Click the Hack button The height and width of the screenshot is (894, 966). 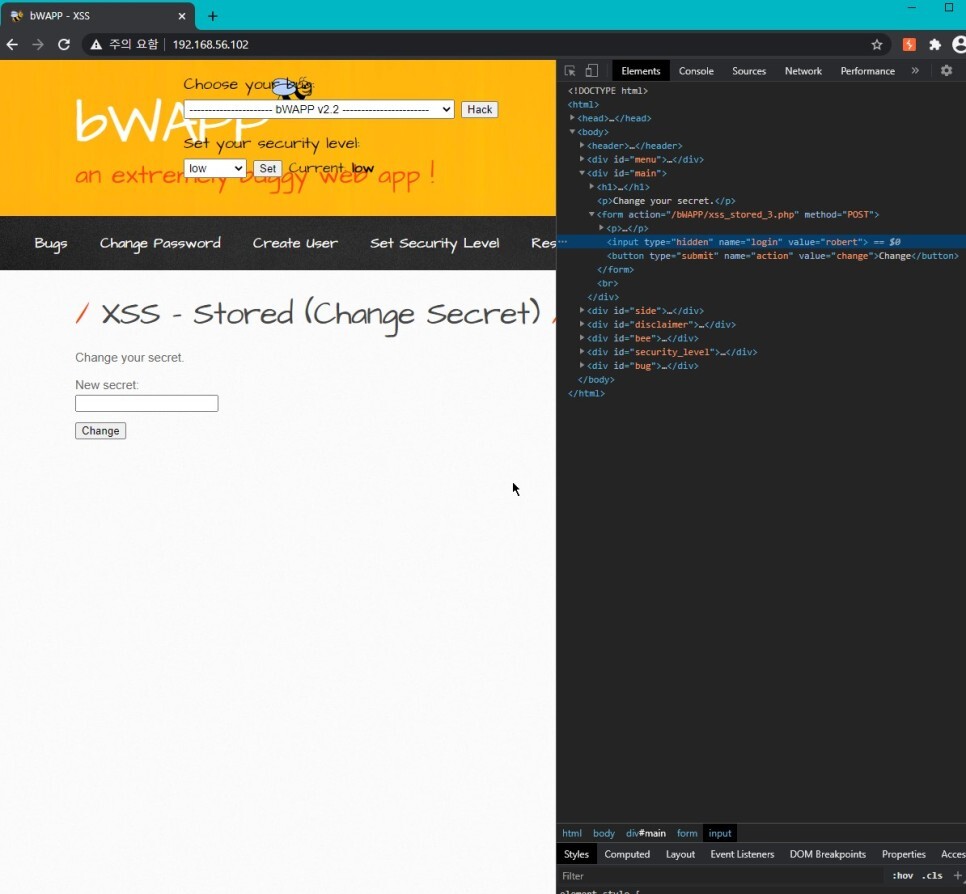[479, 109]
